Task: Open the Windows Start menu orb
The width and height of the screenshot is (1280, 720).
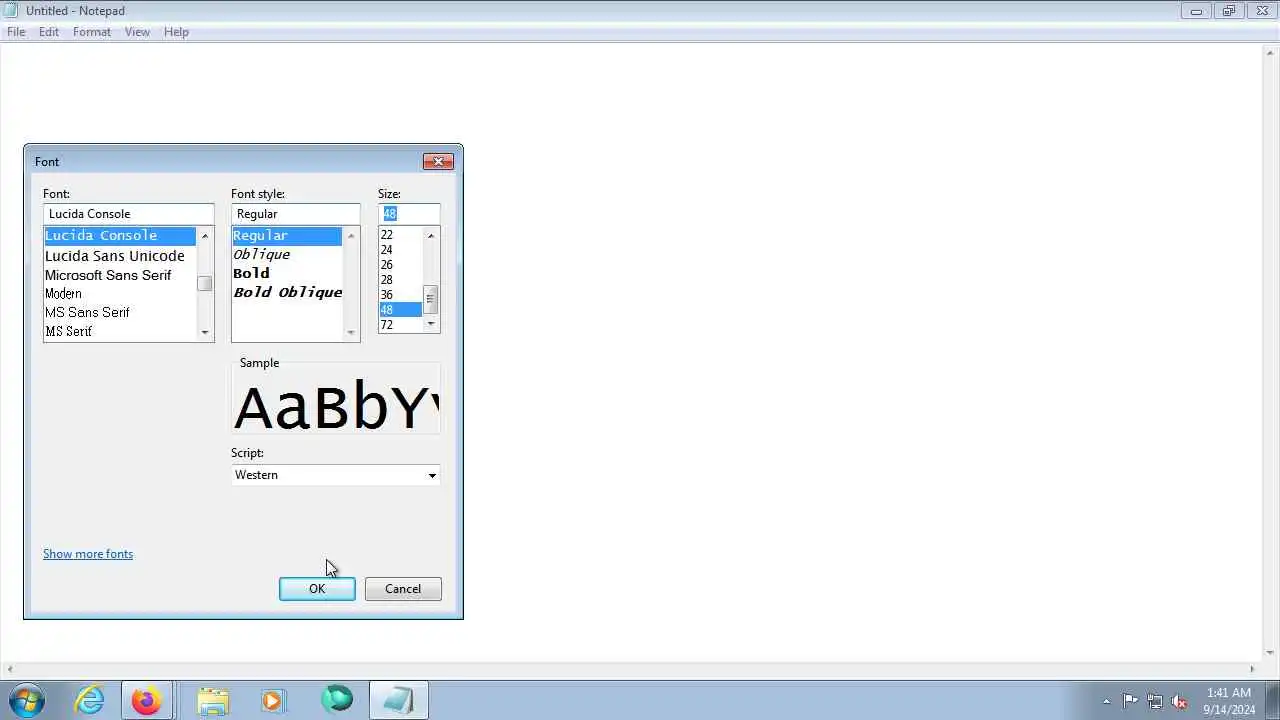Action: coord(27,700)
